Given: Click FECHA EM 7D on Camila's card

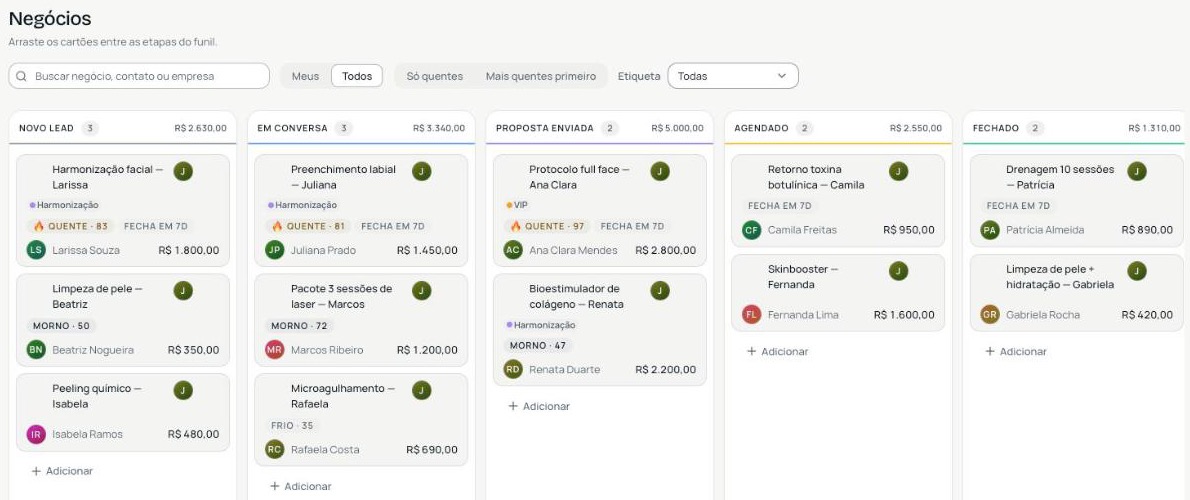Looking at the screenshot, I should click(779, 206).
